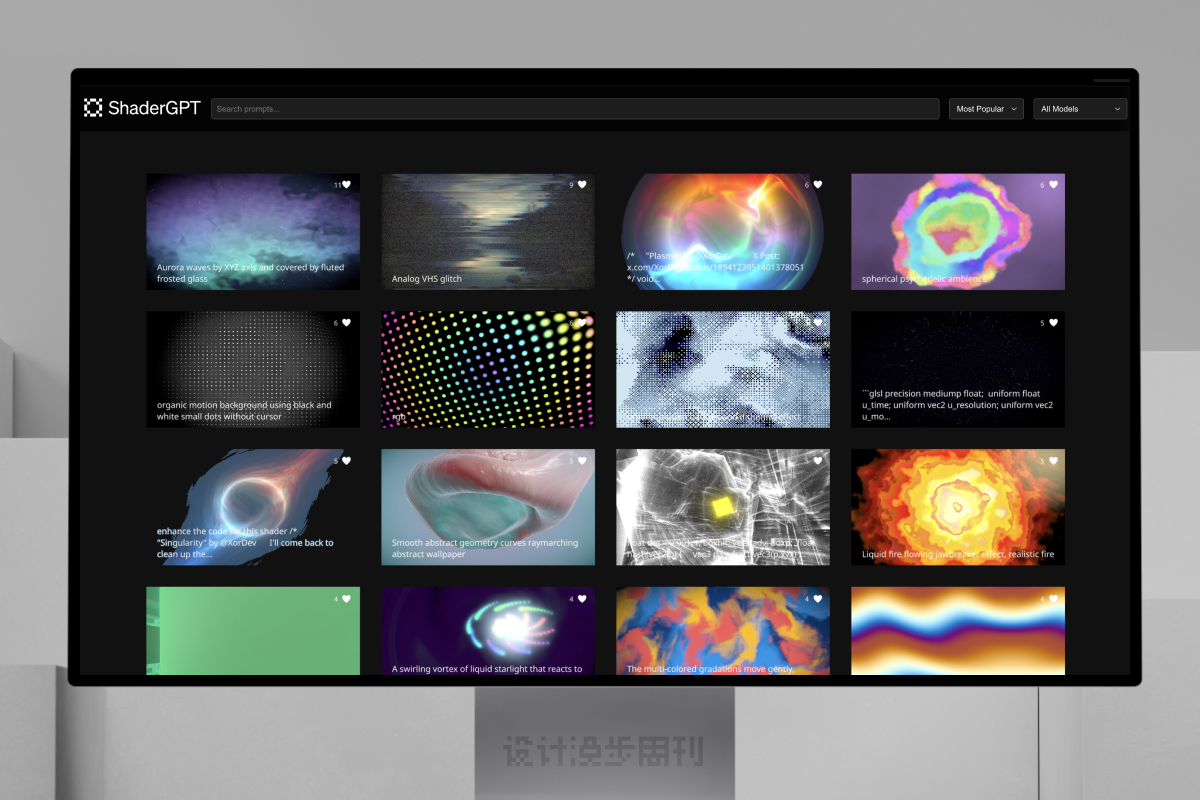This screenshot has width=1200, height=800.
Task: Like the Singularity shader heart
Action: (x=347, y=461)
